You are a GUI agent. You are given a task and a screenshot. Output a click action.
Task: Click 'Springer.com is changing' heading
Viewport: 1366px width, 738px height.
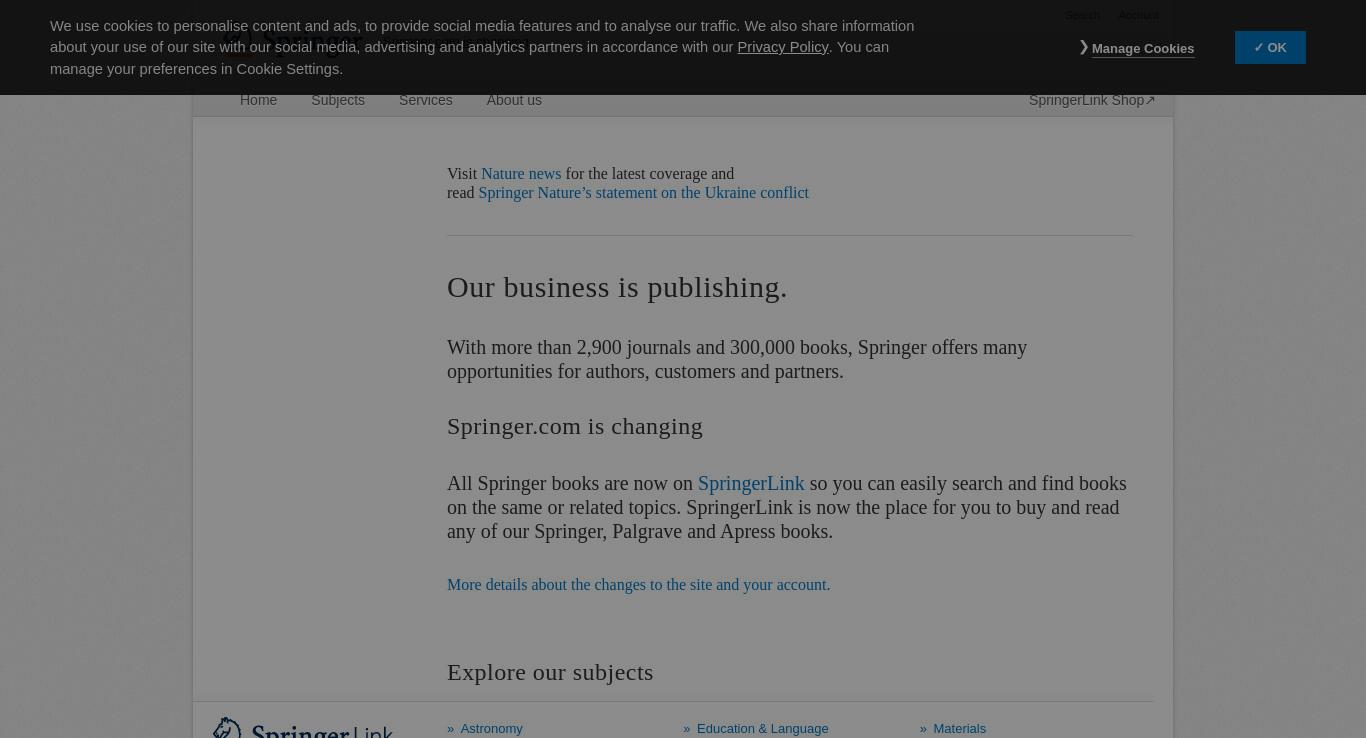click(575, 426)
